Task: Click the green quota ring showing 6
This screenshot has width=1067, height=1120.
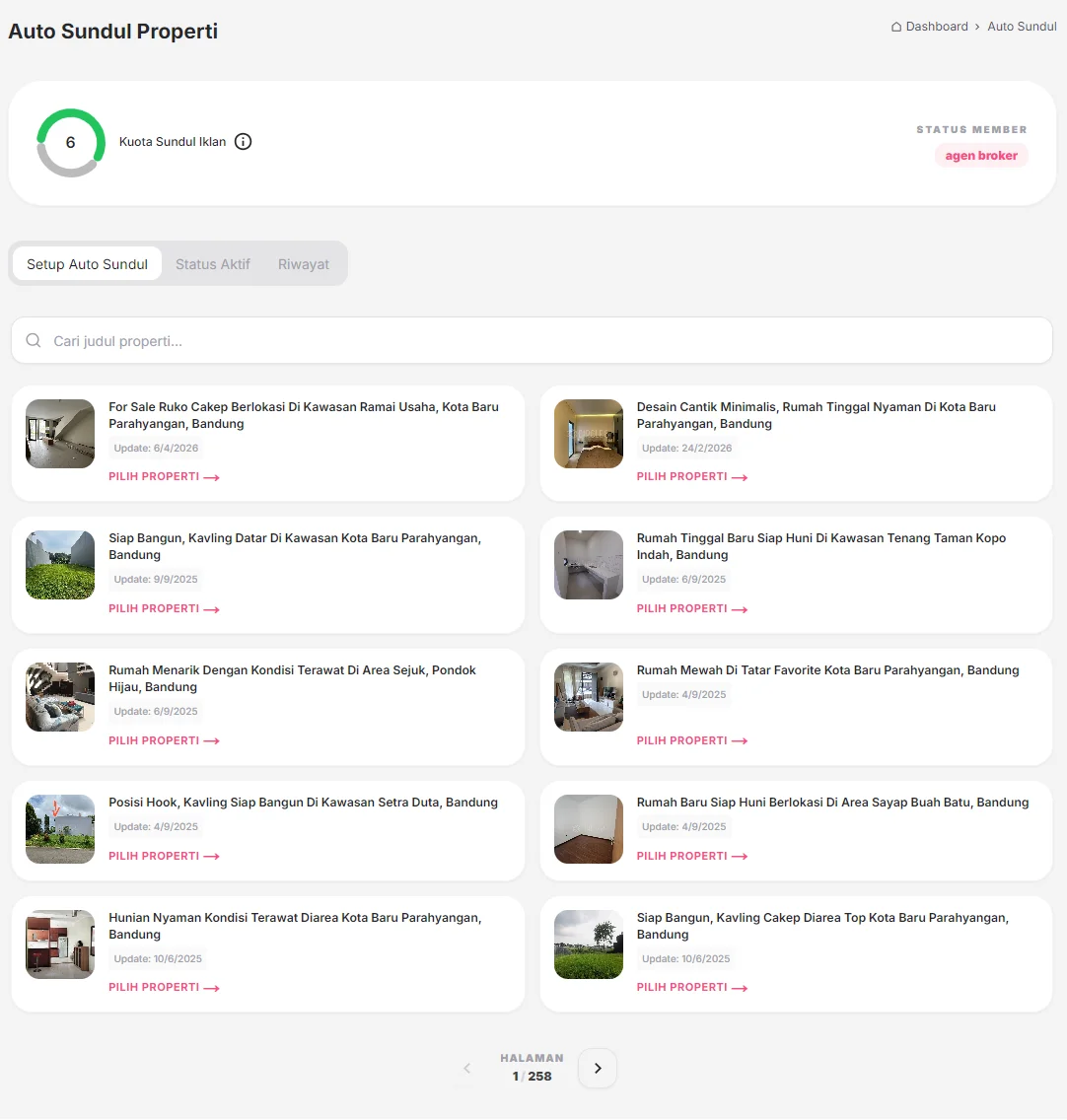Action: point(71,143)
